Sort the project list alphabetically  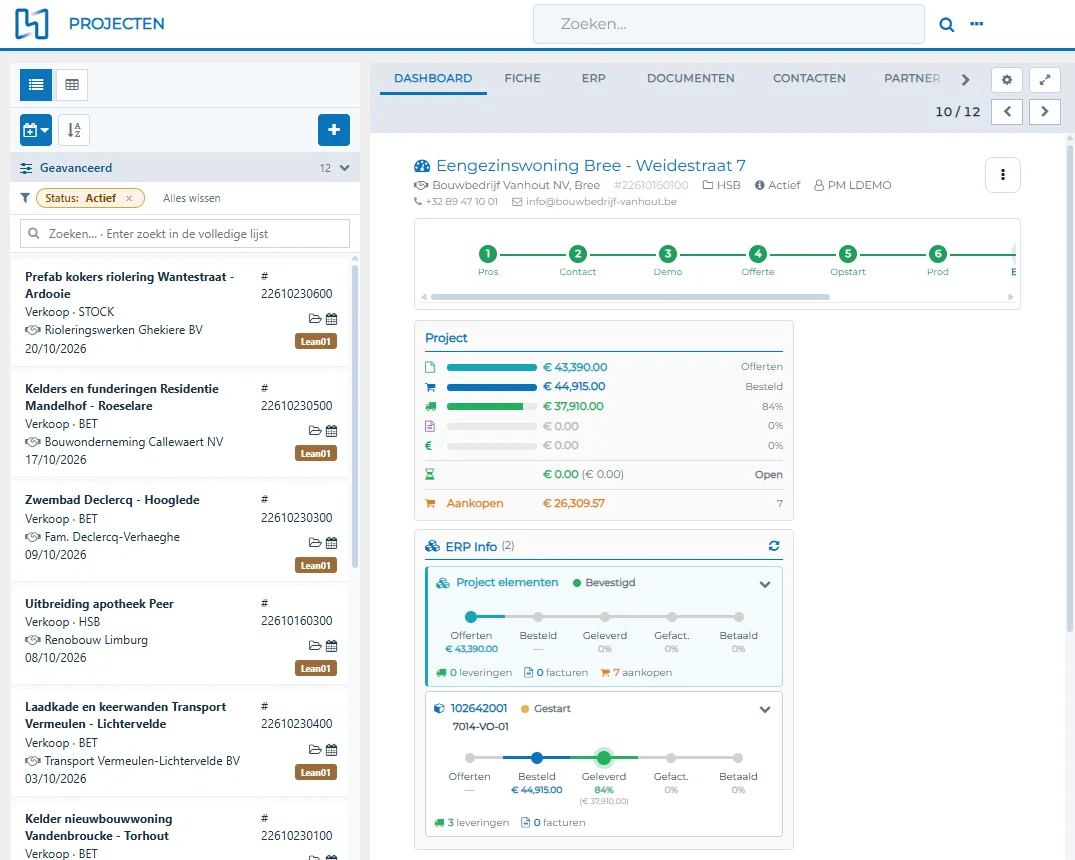74,130
